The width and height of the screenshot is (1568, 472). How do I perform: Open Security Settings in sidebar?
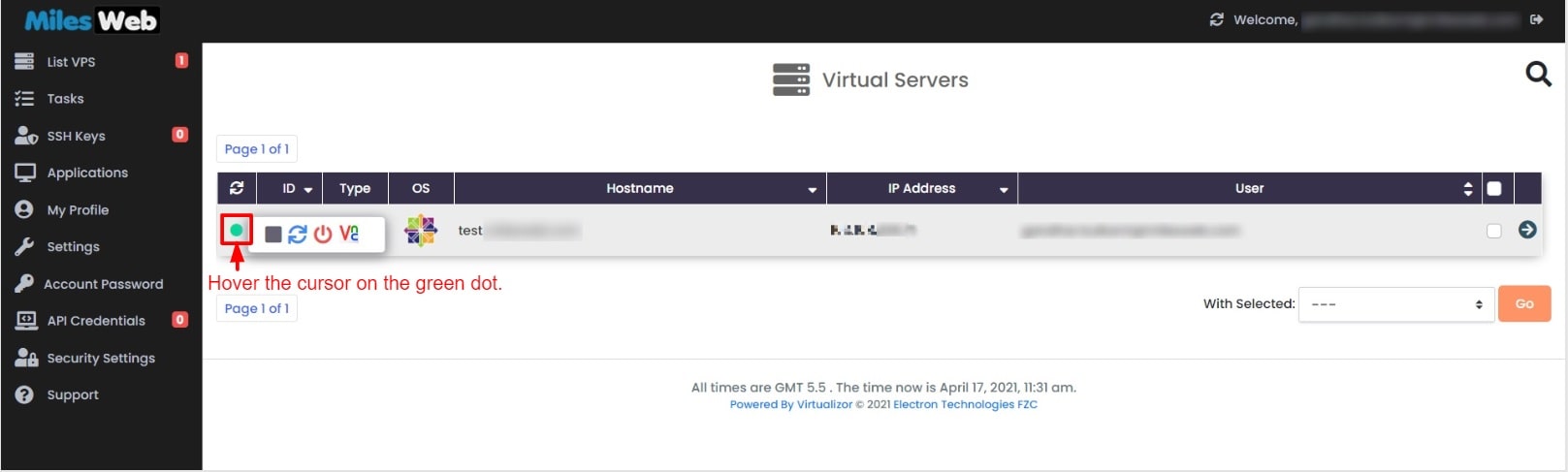click(101, 358)
